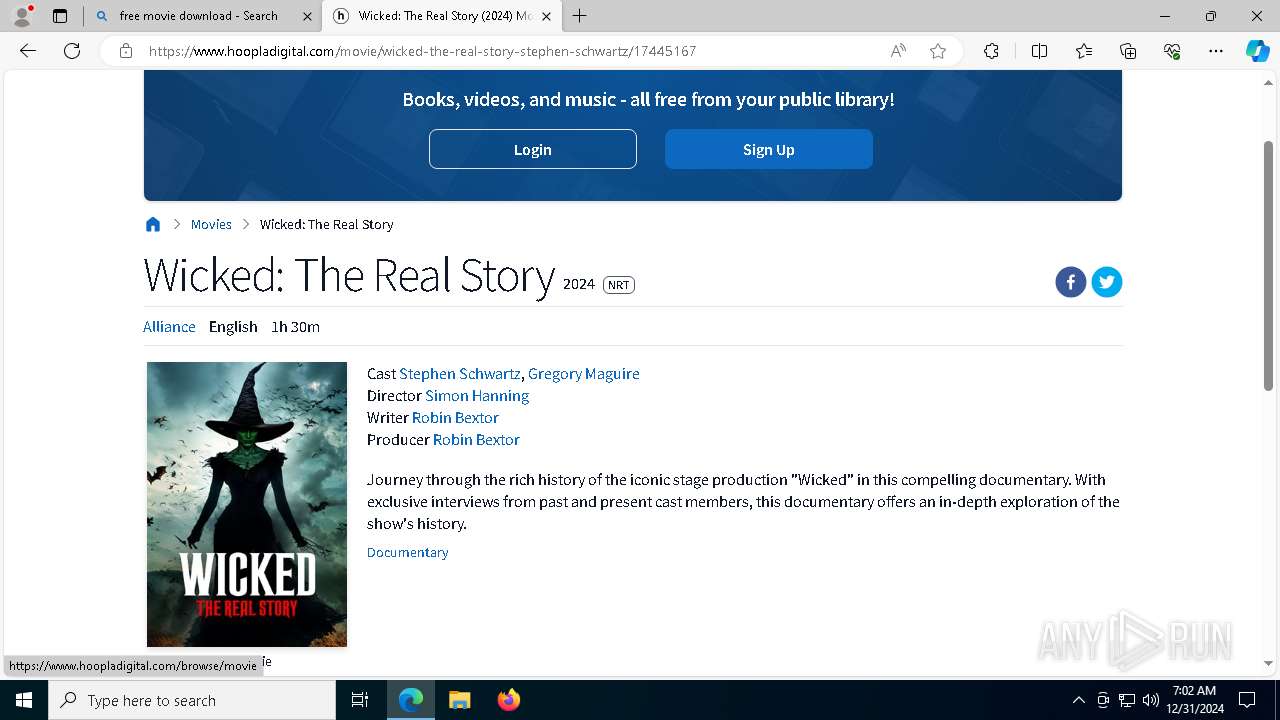This screenshot has height=720, width=1280.
Task: Open Task View on the taskbar
Action: point(360,700)
